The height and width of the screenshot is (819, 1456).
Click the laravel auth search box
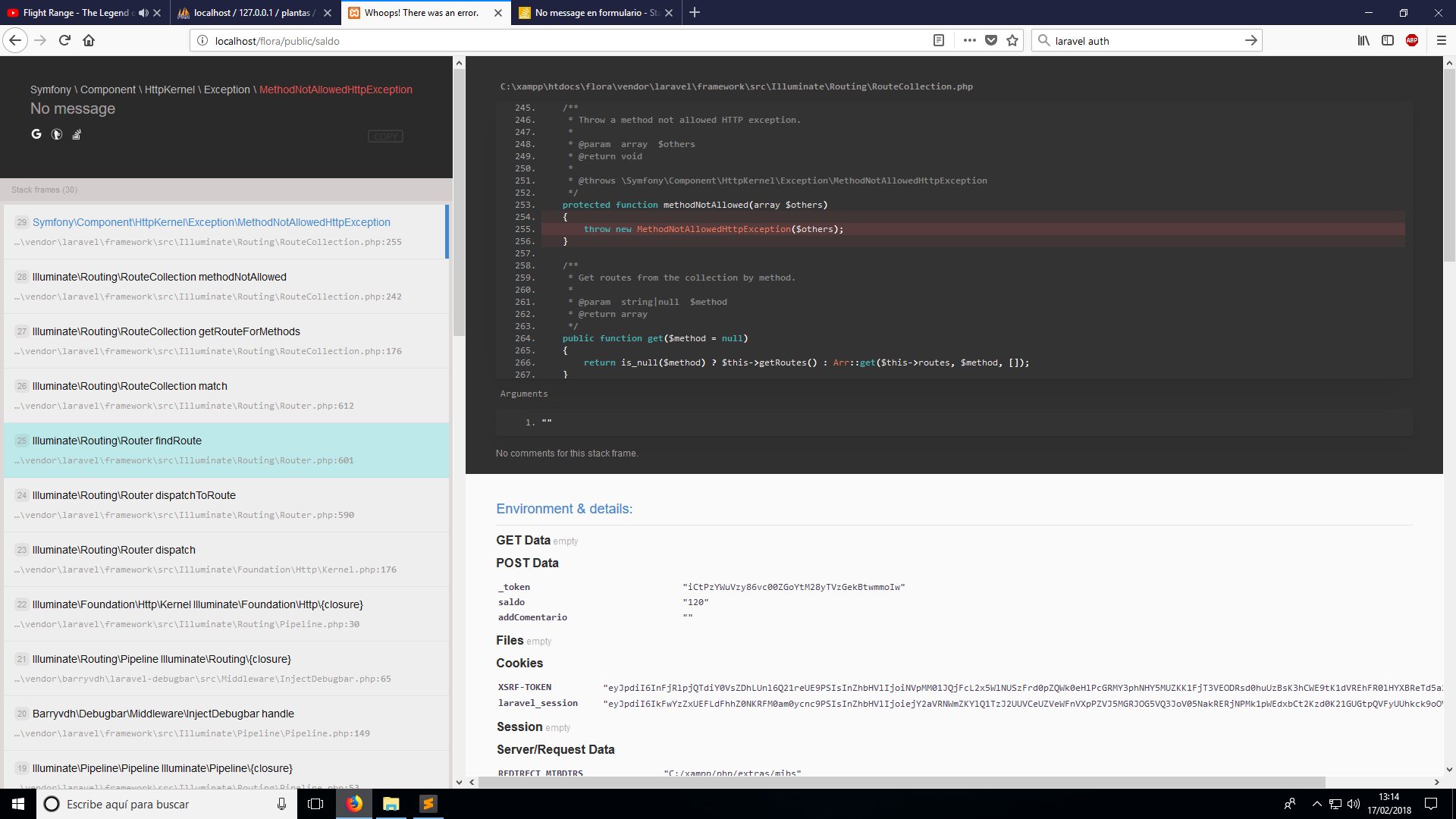pos(1145,41)
